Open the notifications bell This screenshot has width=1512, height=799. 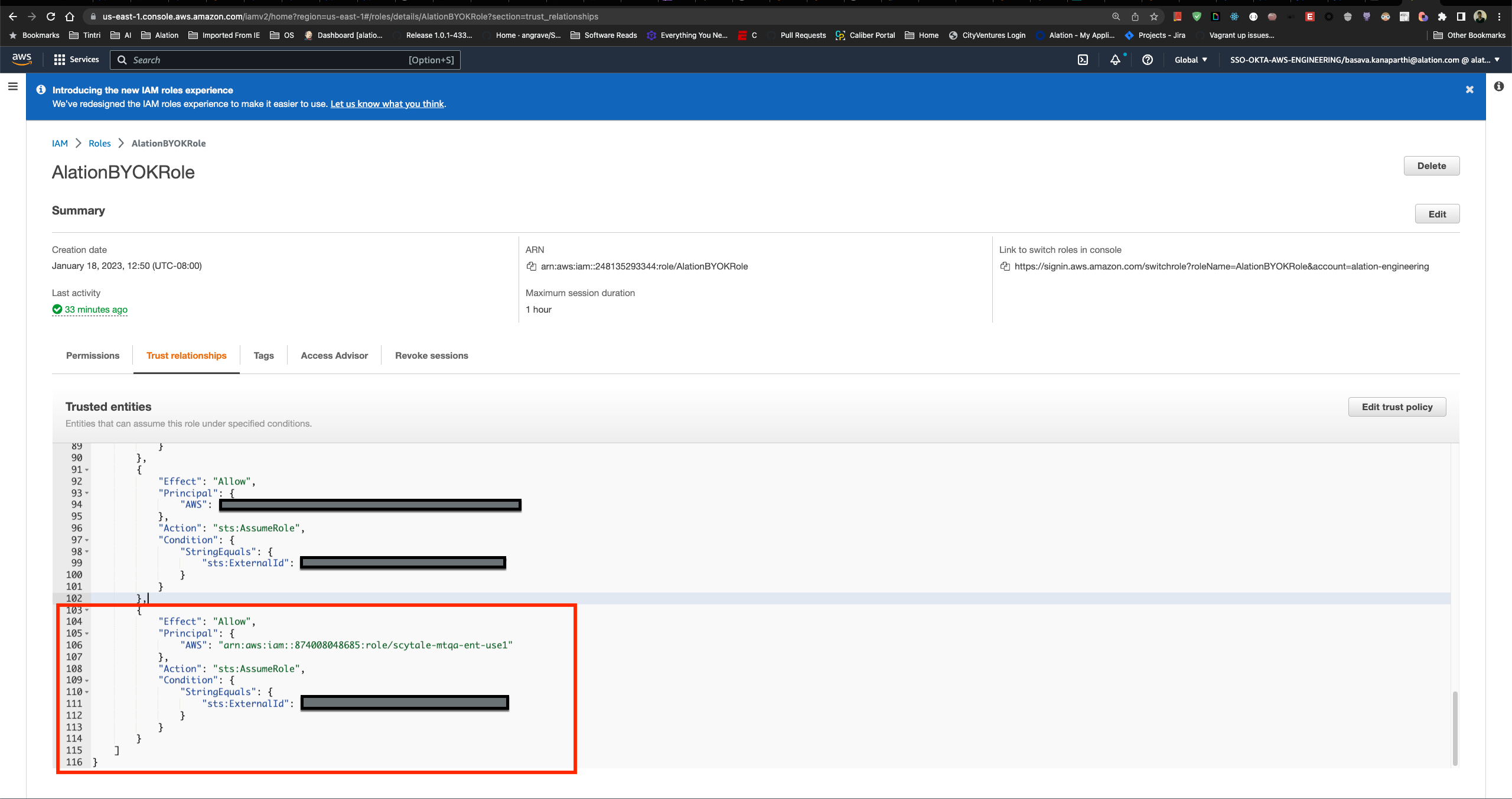click(1115, 60)
